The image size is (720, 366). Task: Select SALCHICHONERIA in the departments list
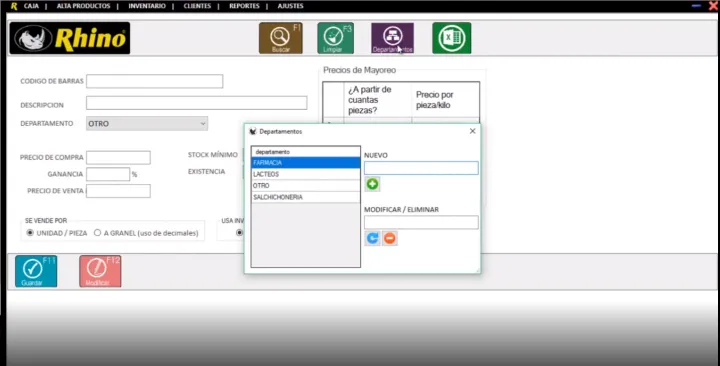tap(306, 197)
